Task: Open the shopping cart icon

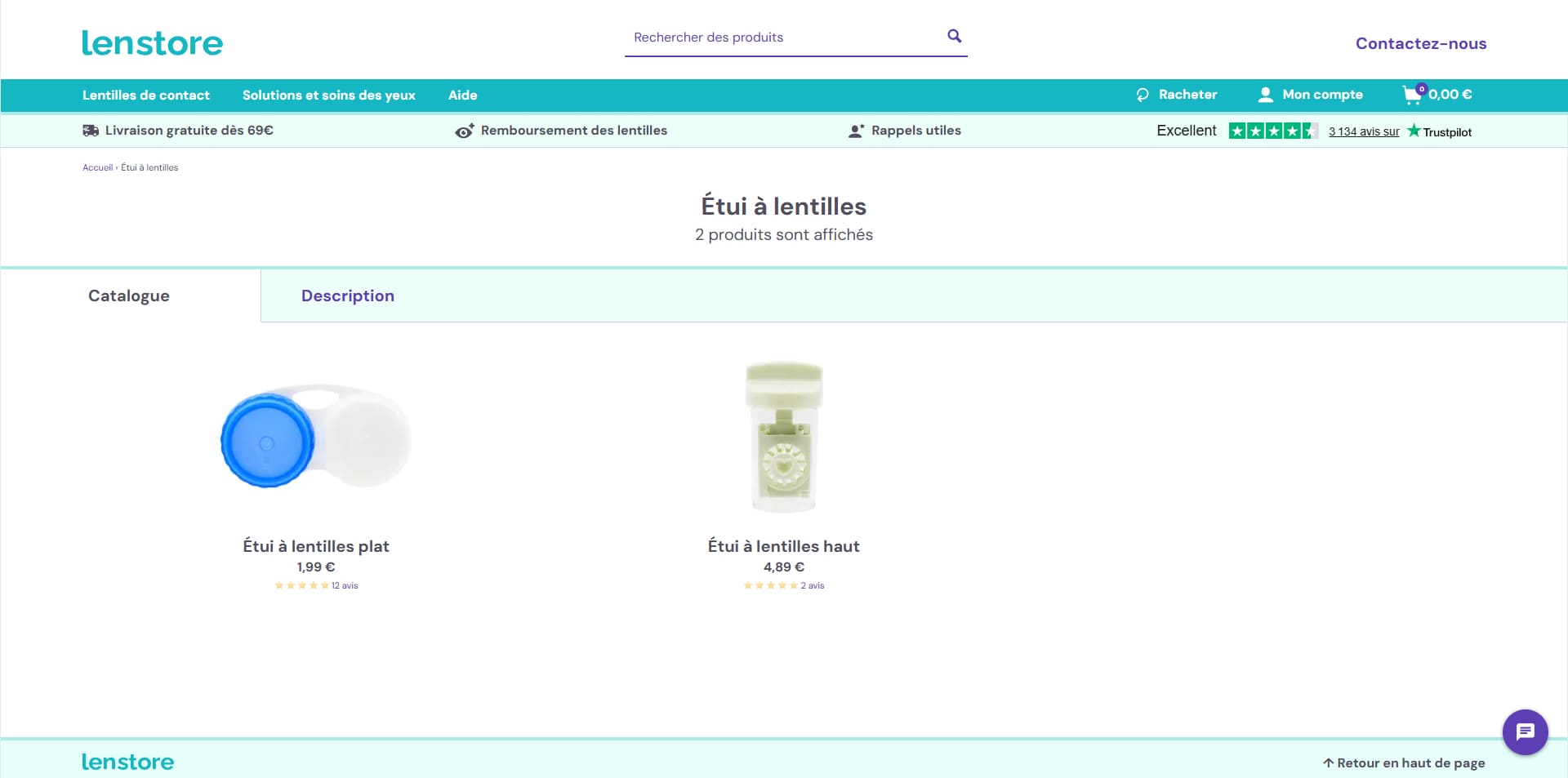Action: click(x=1413, y=95)
